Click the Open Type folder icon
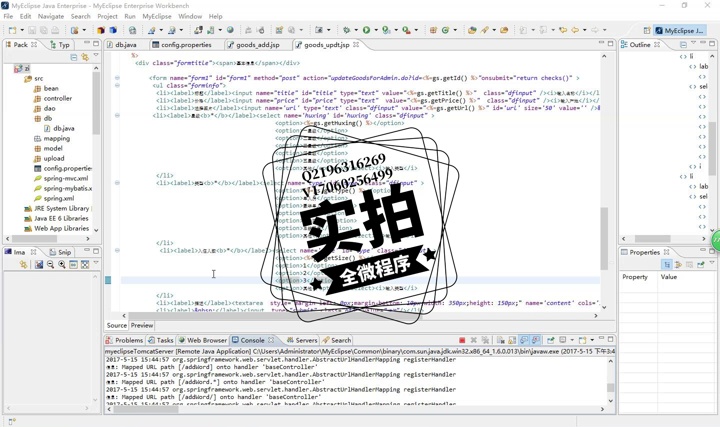 pos(472,30)
